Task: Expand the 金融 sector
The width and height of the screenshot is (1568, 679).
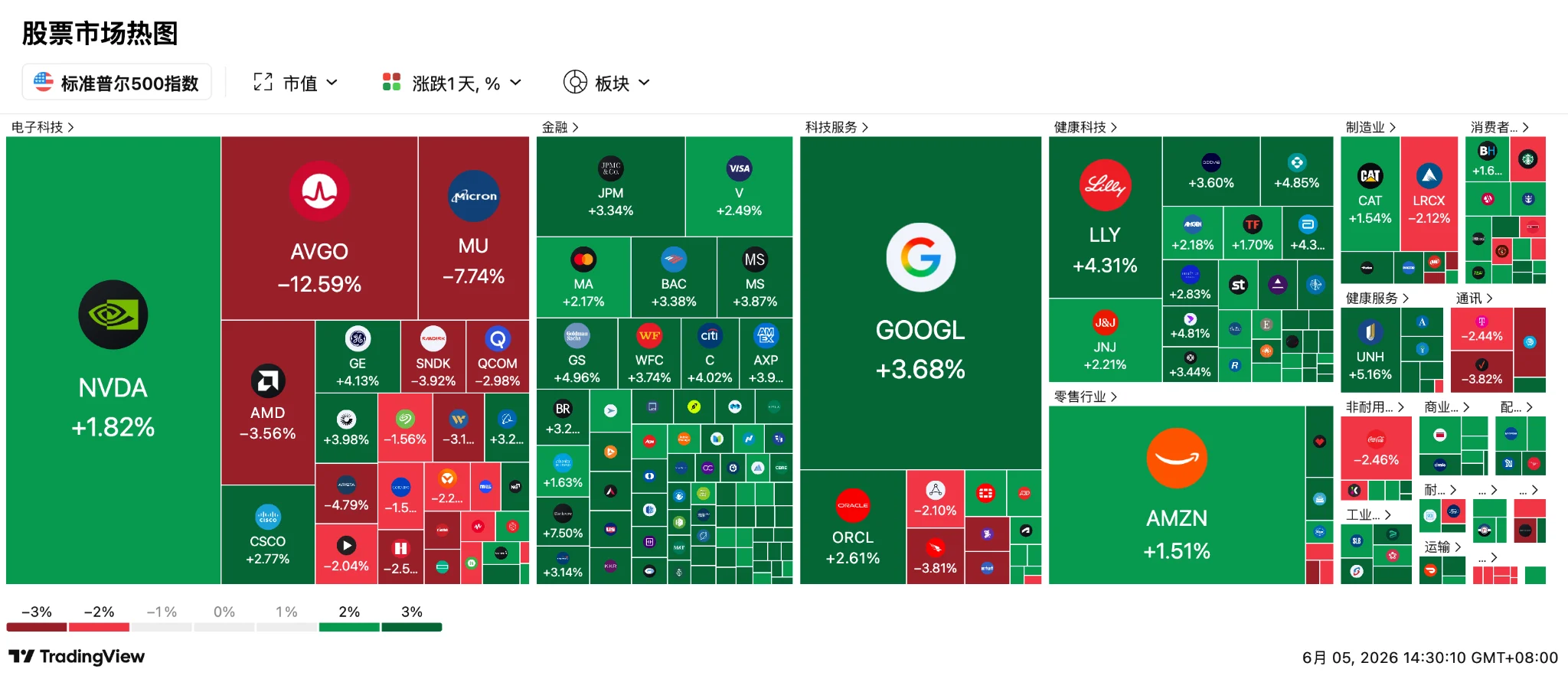Action: coord(560,127)
